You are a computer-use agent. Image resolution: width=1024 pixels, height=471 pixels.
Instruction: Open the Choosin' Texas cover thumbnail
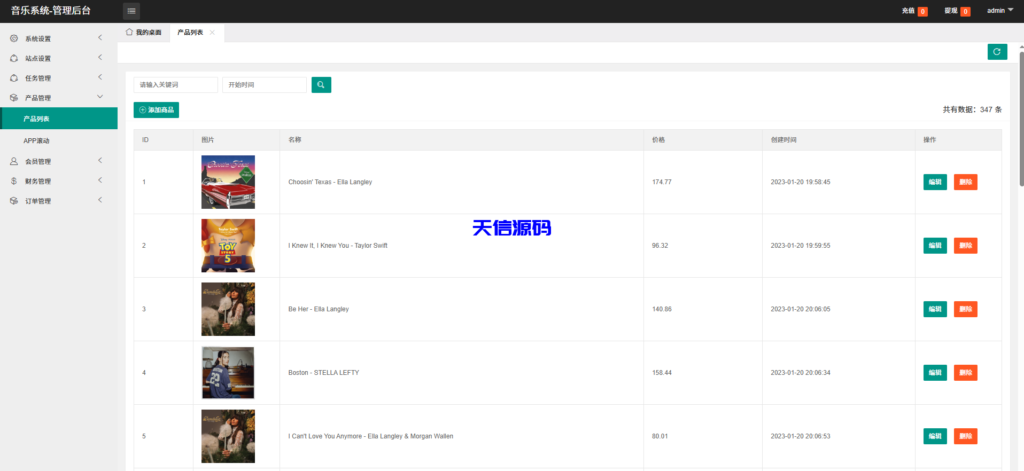[228, 182]
